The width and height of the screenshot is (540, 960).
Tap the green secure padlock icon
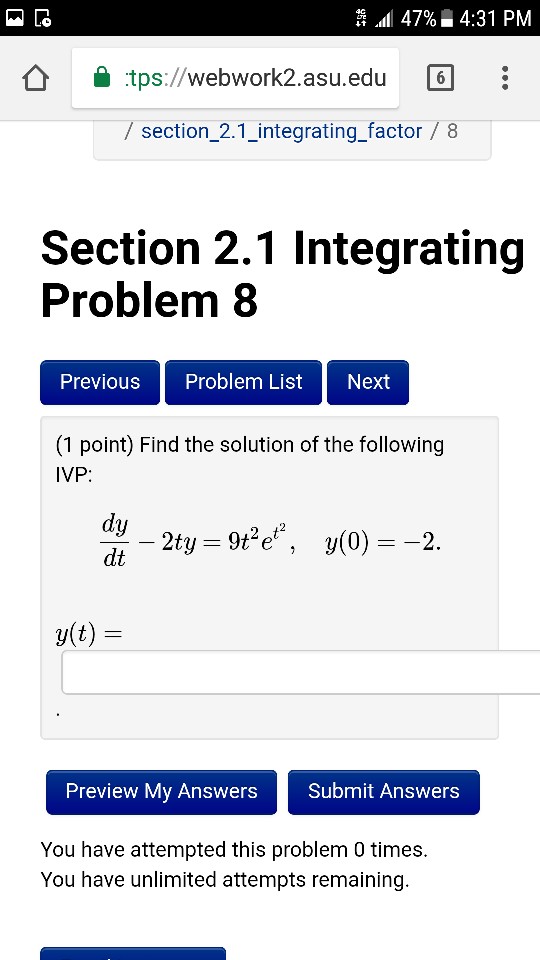[102, 78]
